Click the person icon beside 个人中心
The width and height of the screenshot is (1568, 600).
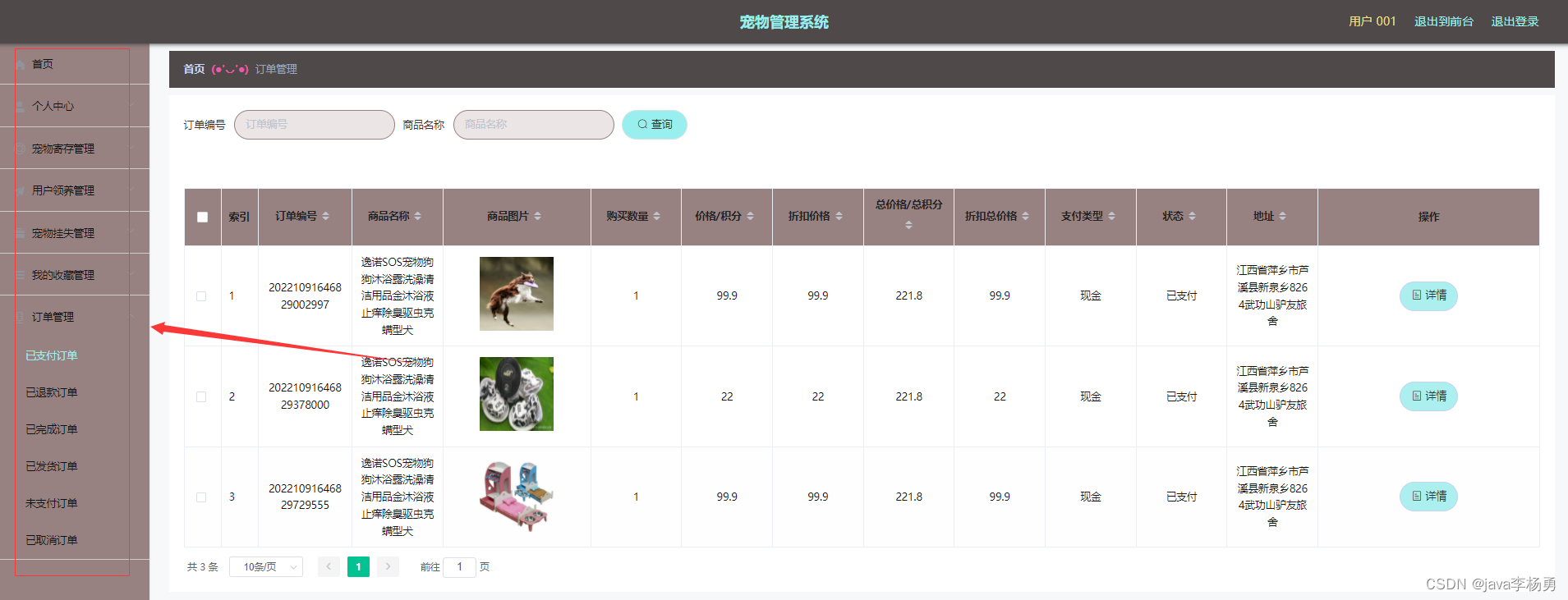pyautogui.click(x=21, y=106)
